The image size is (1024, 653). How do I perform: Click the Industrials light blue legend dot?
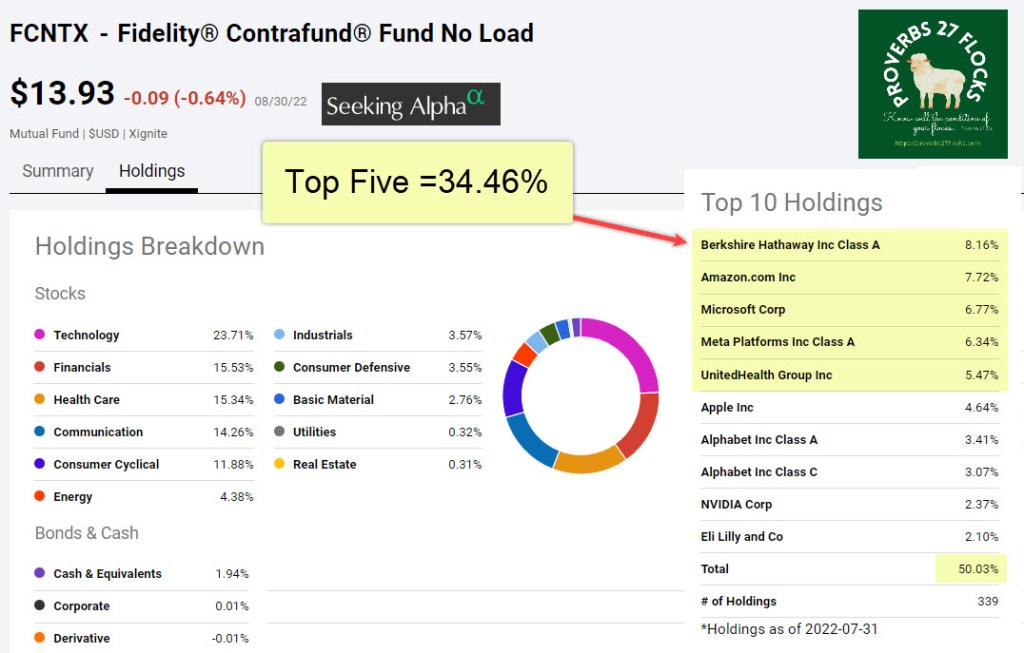(x=279, y=335)
